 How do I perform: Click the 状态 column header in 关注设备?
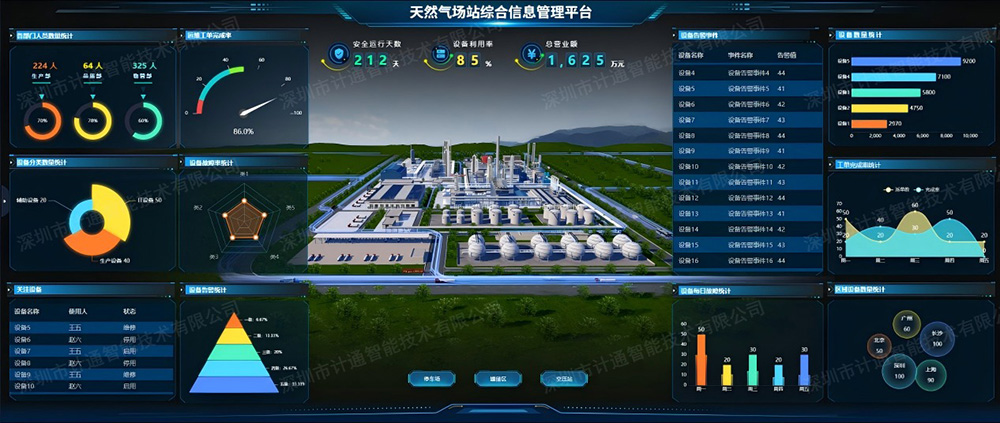coord(129,312)
